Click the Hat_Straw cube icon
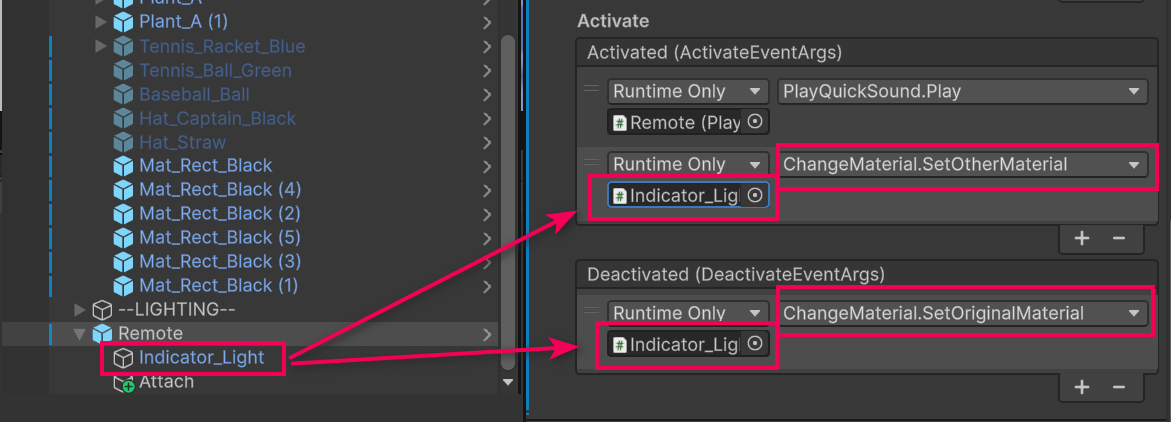Viewport: 1171px width, 422px height. pyautogui.click(x=123, y=142)
